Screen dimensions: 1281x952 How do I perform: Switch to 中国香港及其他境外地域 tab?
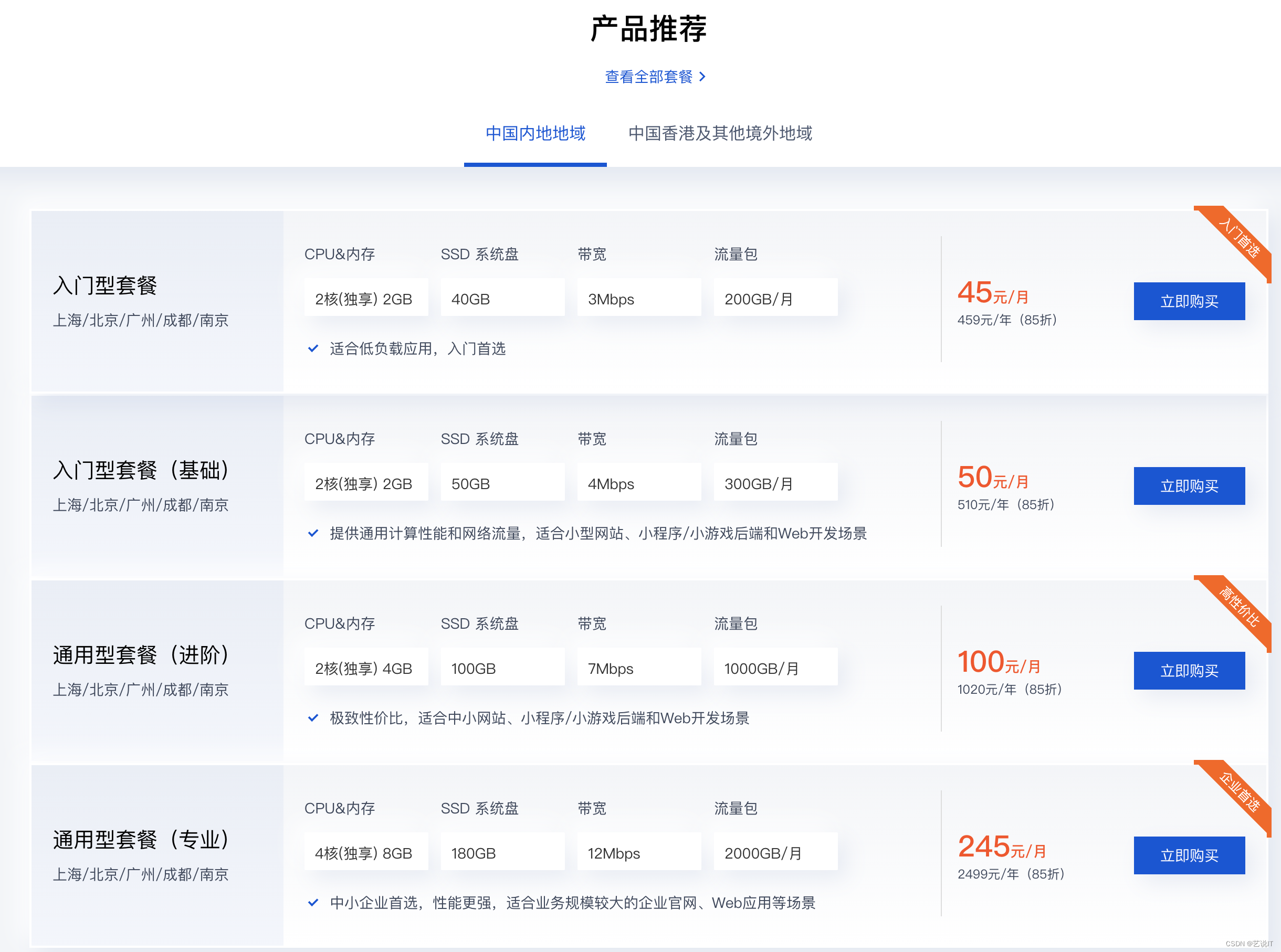720,134
